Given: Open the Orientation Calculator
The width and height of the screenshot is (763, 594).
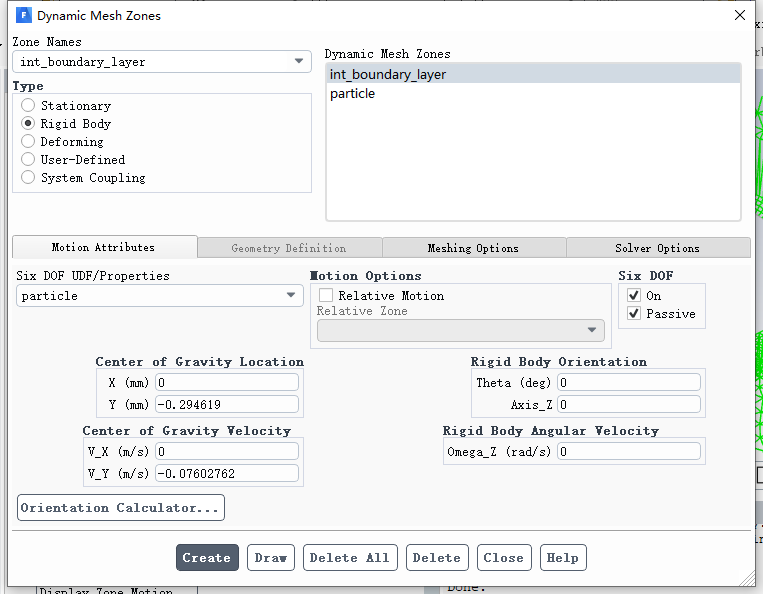Looking at the screenshot, I should pyautogui.click(x=120, y=508).
